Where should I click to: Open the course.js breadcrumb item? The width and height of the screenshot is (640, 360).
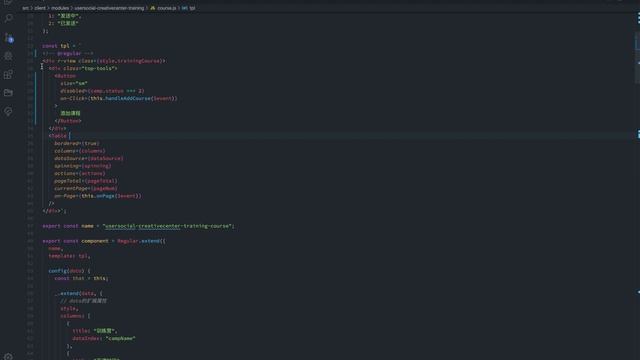[x=167, y=8]
